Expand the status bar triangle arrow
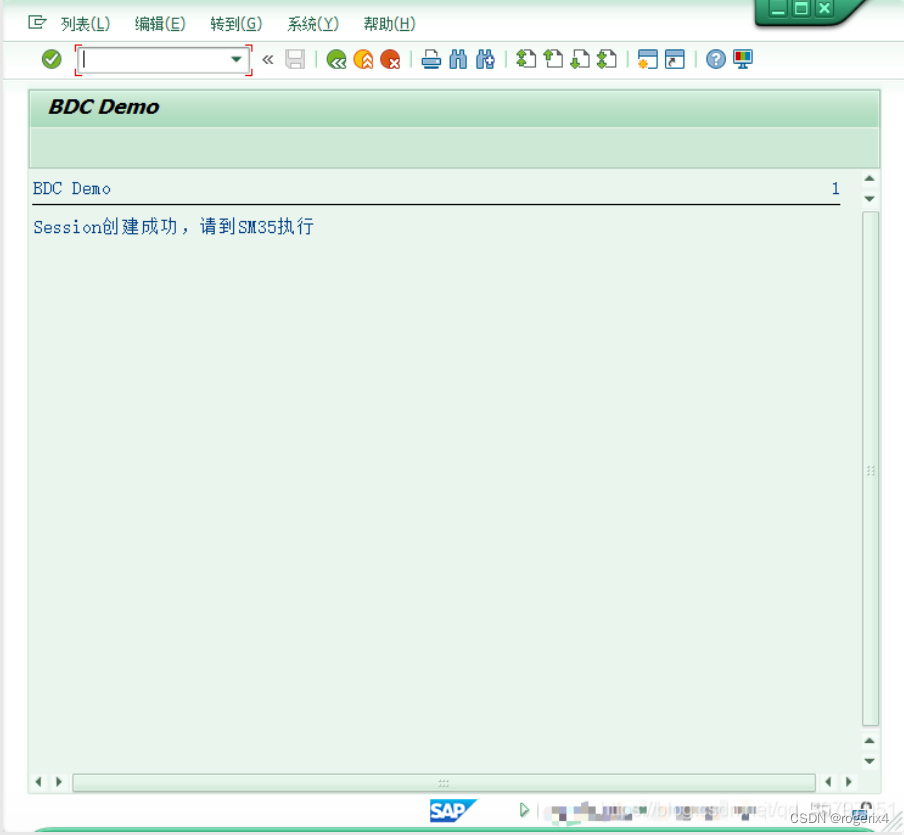The image size is (904, 835). point(524,810)
